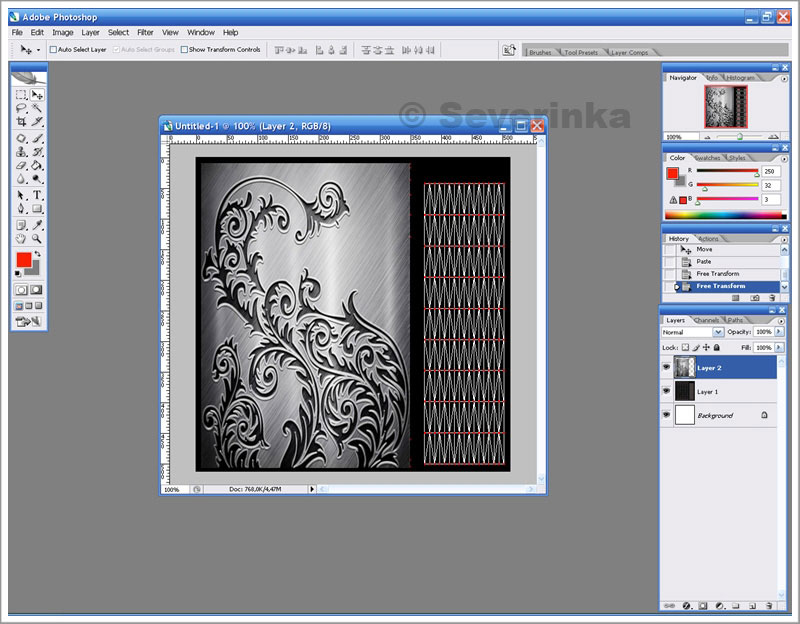Viewport: 800px width, 624px height.
Task: Choose the Type tool
Action: point(37,195)
